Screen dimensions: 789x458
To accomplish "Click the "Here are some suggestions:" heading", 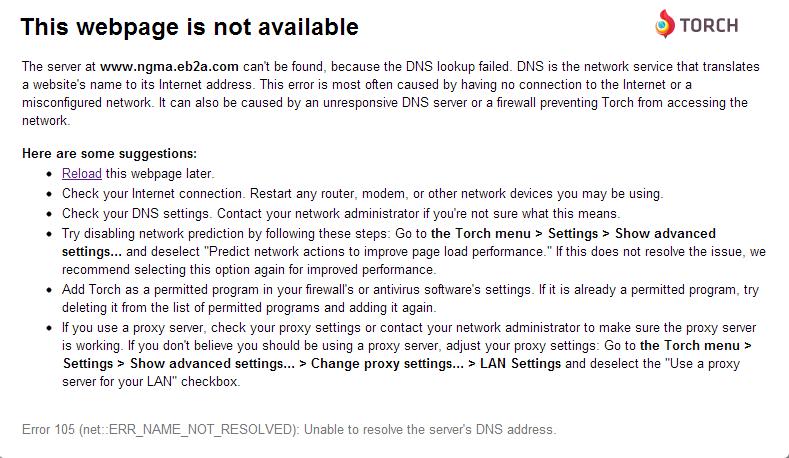I will click(x=109, y=153).
